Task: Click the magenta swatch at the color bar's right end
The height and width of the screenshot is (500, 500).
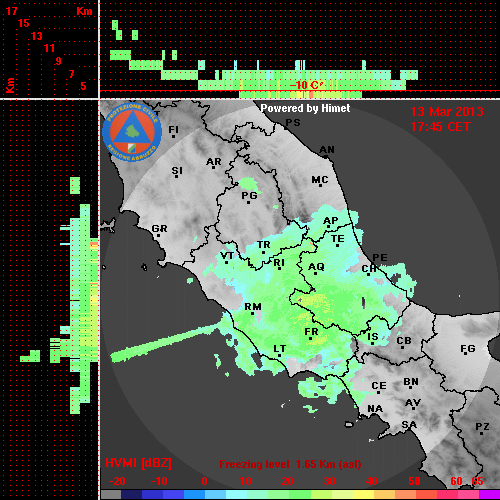Action: [x=489, y=494]
